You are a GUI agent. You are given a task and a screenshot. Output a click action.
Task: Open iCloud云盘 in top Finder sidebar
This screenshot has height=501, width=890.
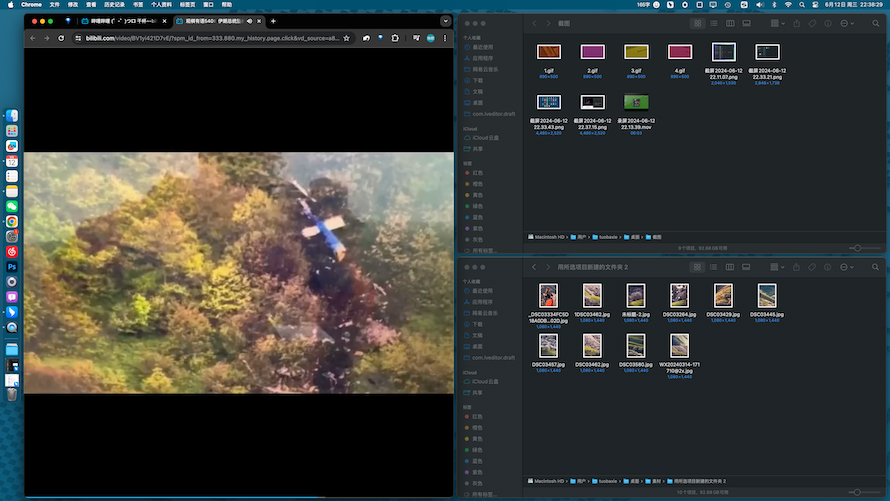[x=485, y=138]
